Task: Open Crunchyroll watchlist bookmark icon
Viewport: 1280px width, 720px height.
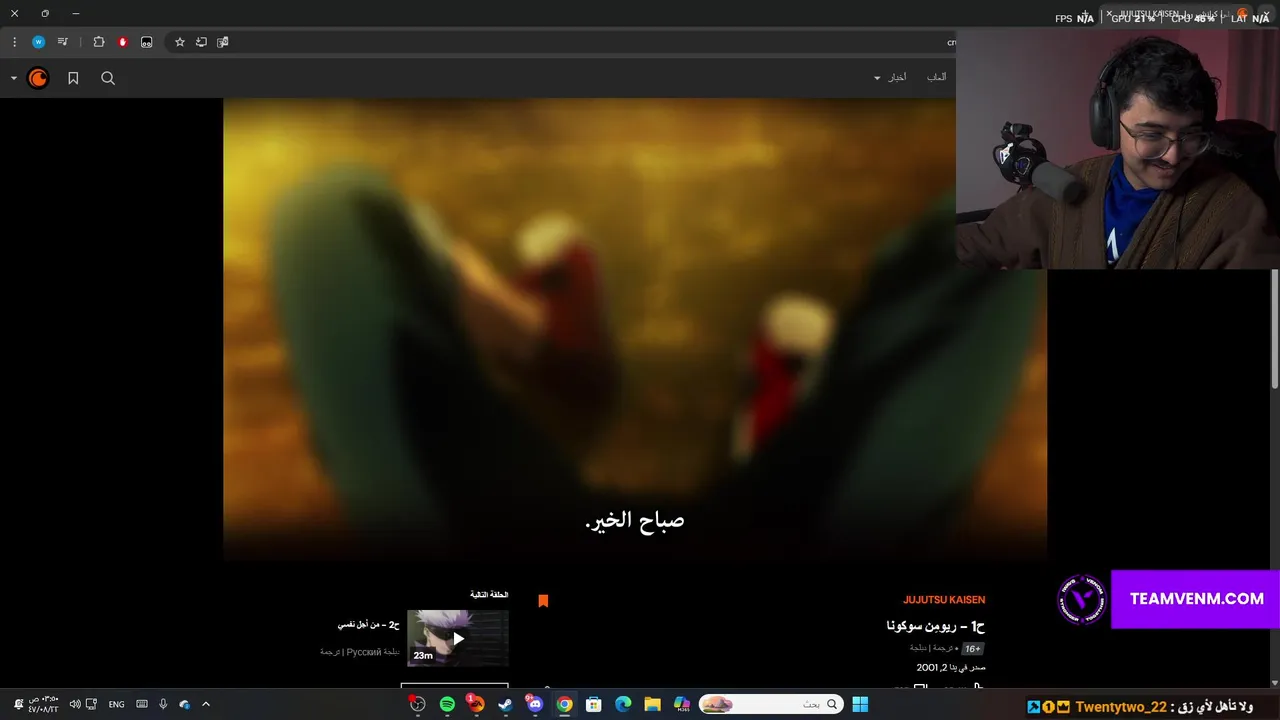Action: 73,78
